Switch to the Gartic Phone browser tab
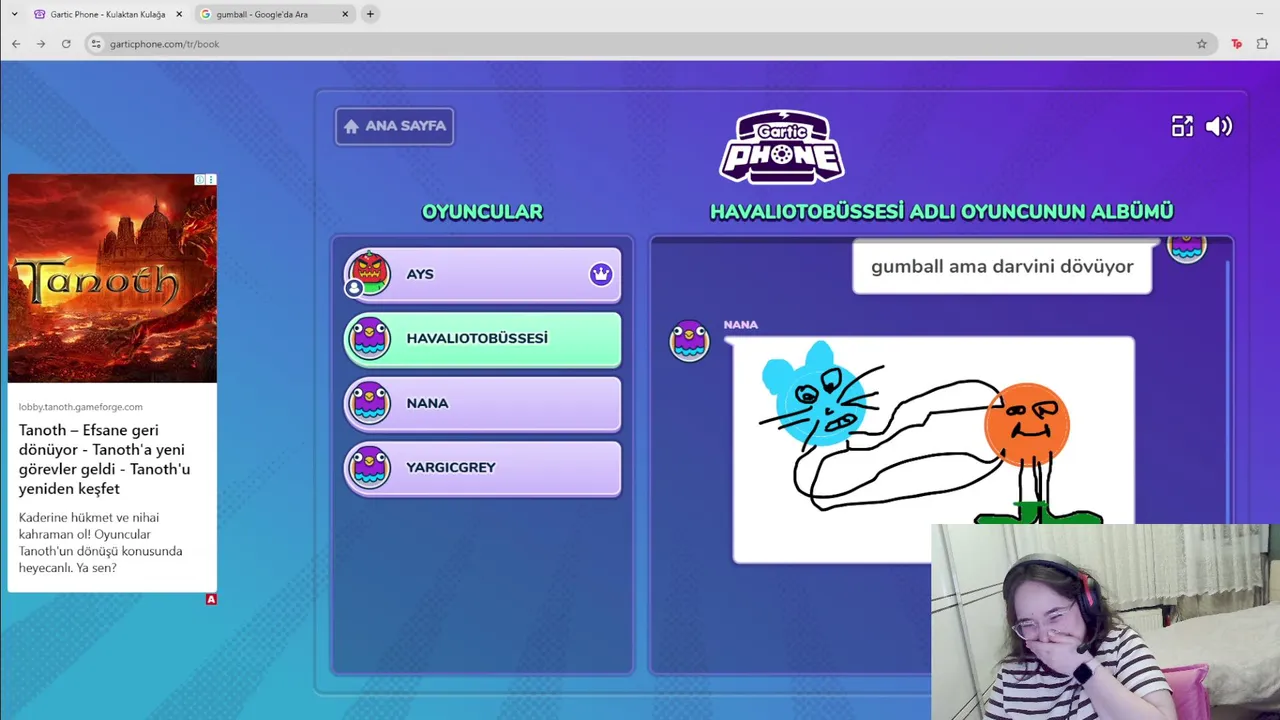Screen dimensions: 1280x720 coord(107,14)
